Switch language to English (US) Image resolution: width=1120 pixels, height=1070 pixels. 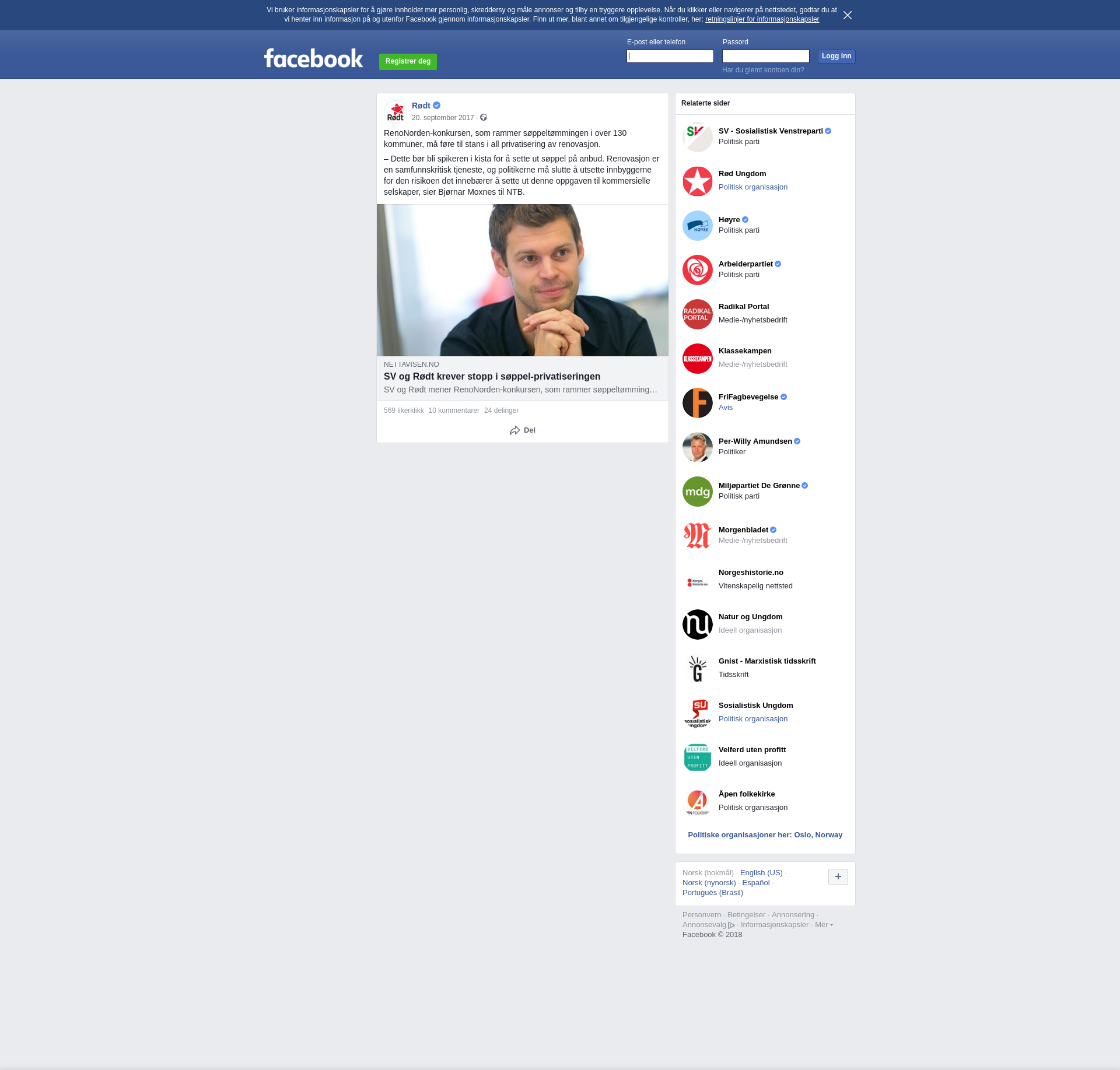(x=761, y=873)
